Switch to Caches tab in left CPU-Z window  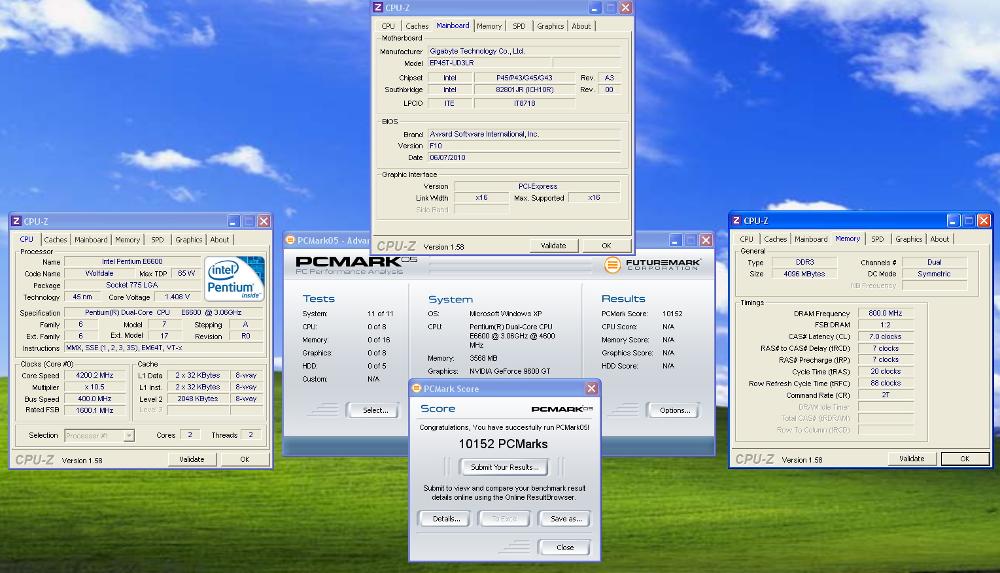(x=55, y=240)
